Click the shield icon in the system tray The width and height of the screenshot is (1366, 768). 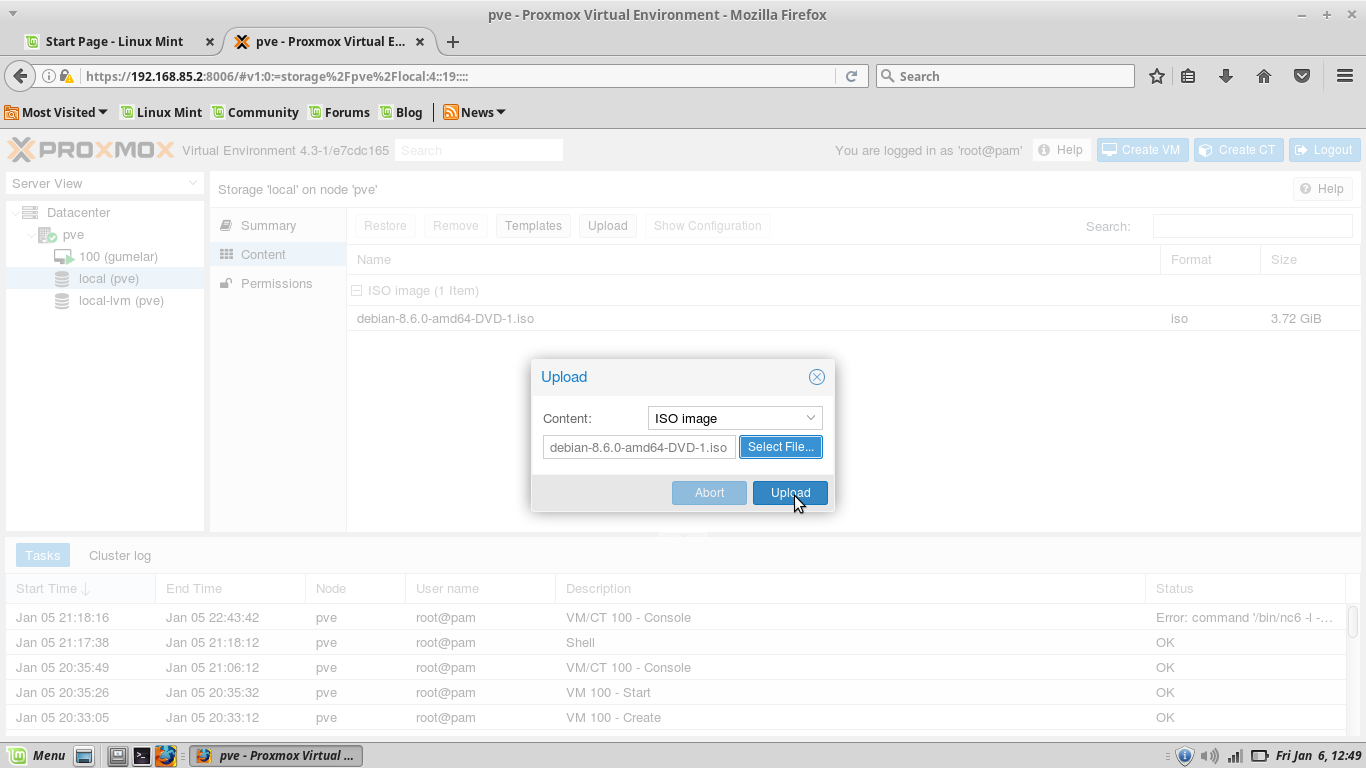(x=1185, y=756)
